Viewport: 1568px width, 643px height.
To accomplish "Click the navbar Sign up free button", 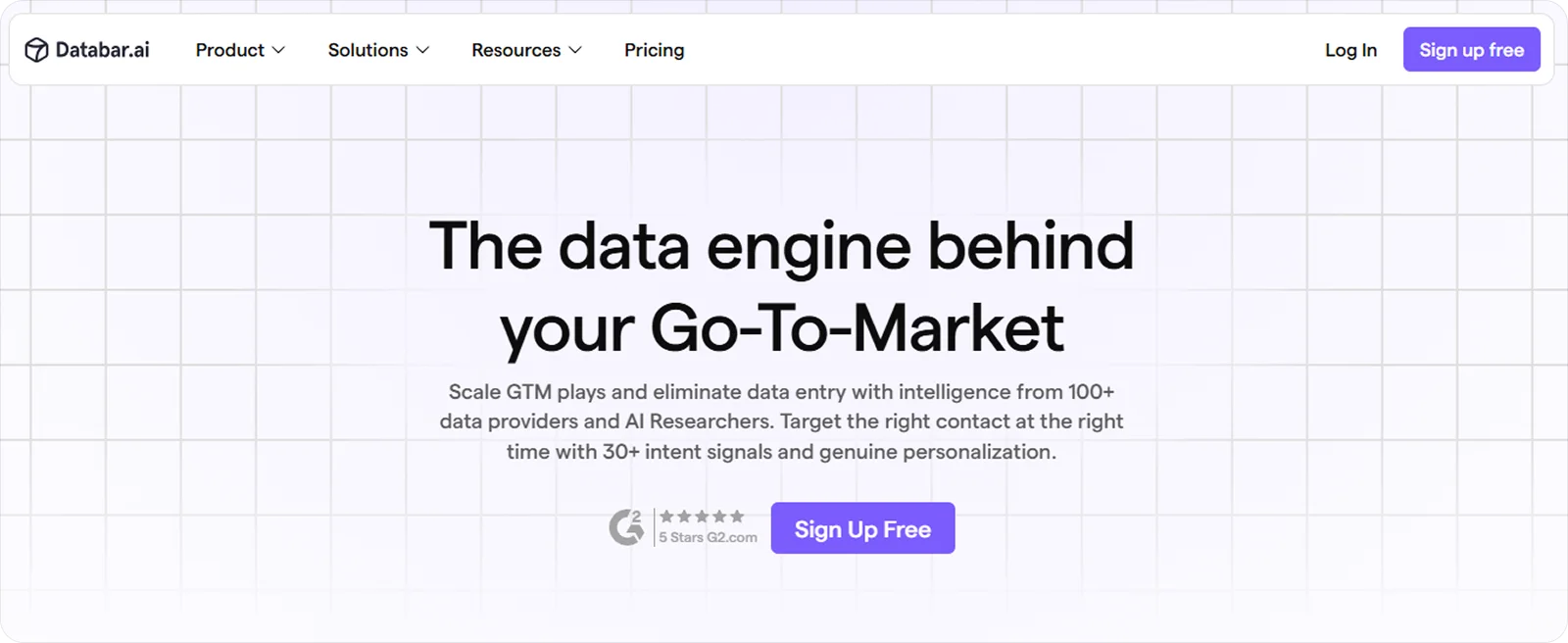I will click(1471, 48).
